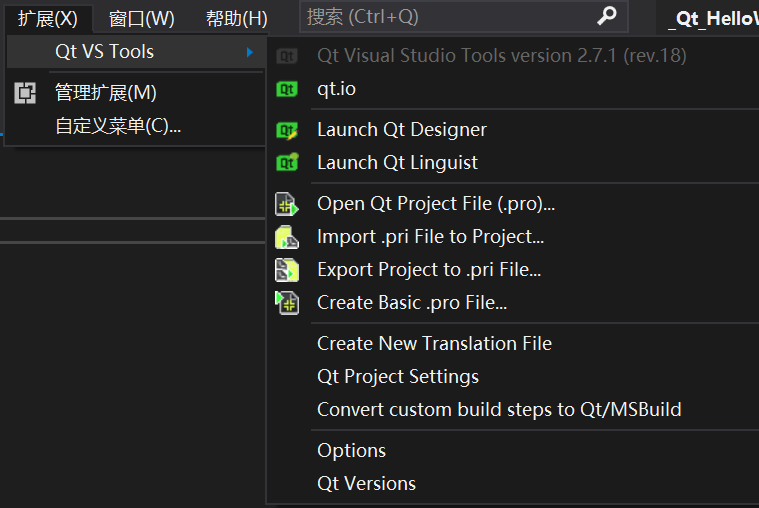Click the Open Qt Project File icon
Screen dimensions: 759x508
[287, 204]
